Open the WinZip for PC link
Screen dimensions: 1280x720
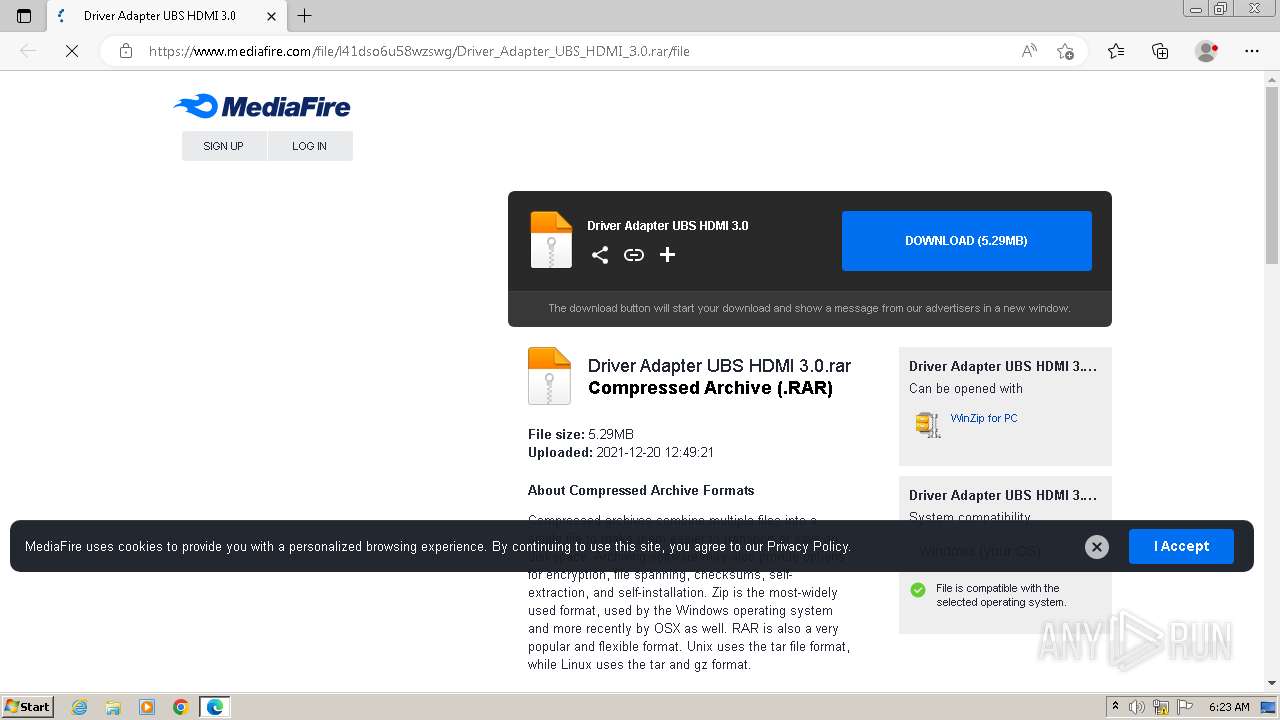click(x=984, y=418)
